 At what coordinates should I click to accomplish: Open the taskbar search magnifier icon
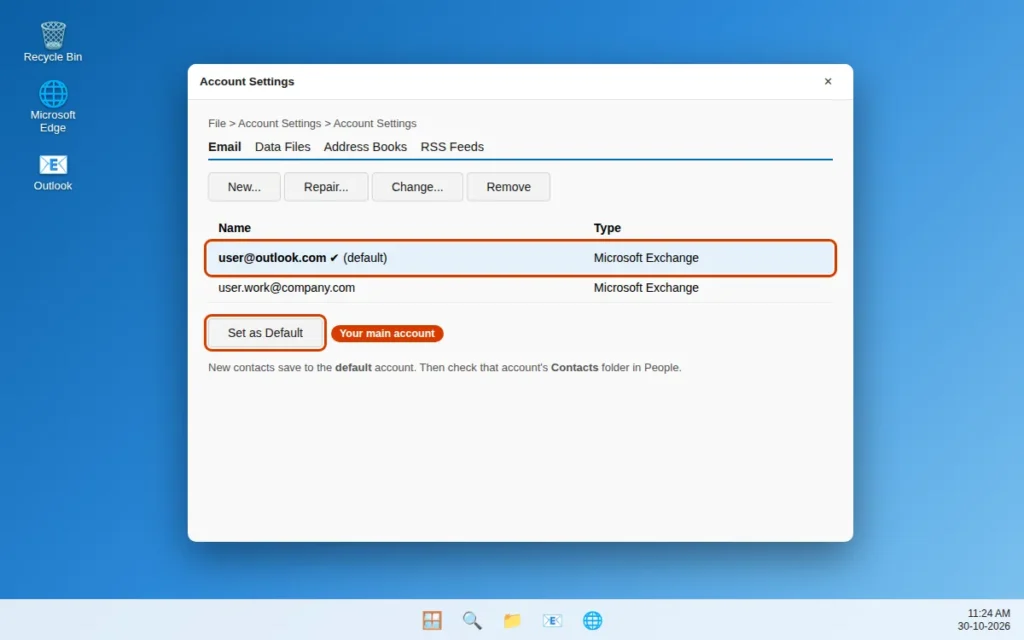(472, 620)
